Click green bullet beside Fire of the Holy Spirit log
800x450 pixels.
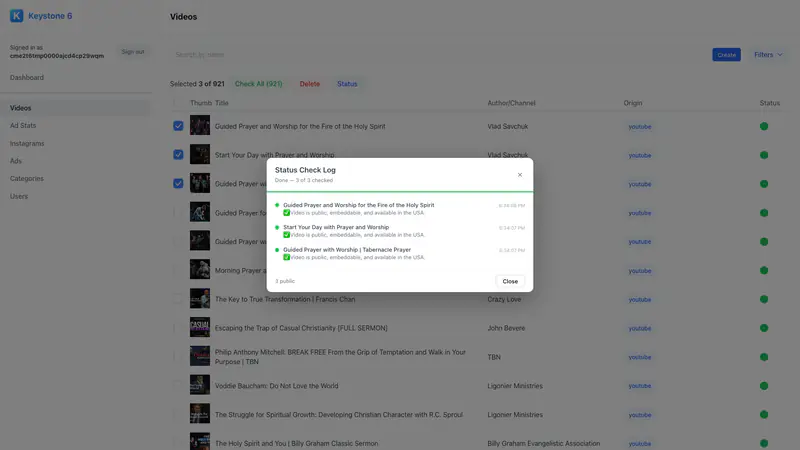pos(277,205)
